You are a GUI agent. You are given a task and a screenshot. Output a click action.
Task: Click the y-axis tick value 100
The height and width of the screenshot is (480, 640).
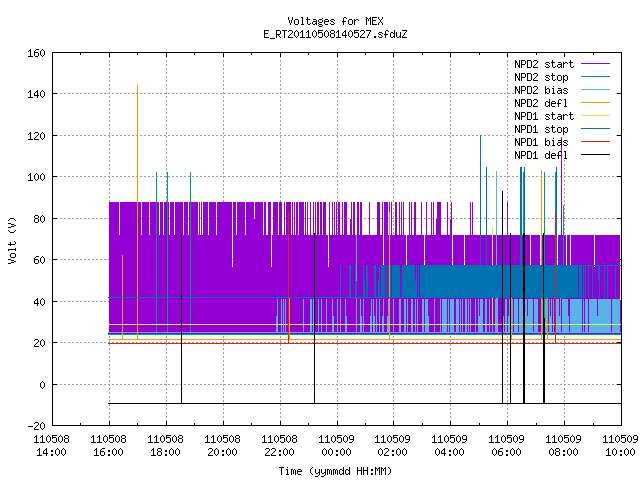click(x=36, y=177)
